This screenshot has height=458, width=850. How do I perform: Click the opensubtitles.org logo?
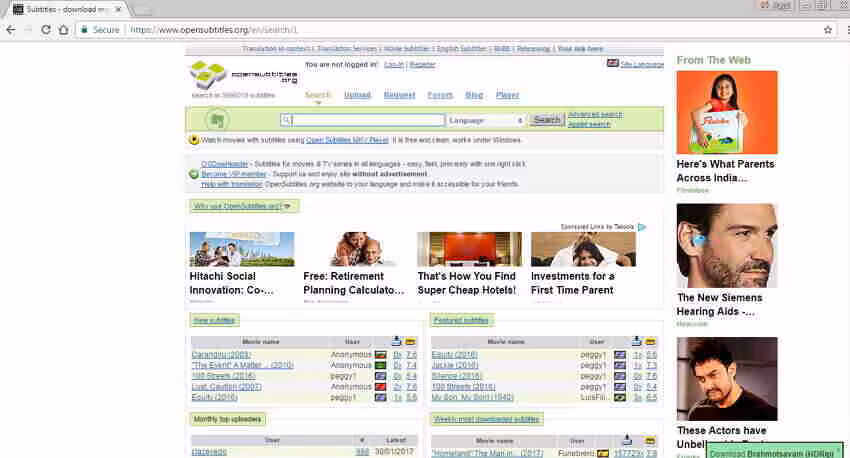(244, 76)
